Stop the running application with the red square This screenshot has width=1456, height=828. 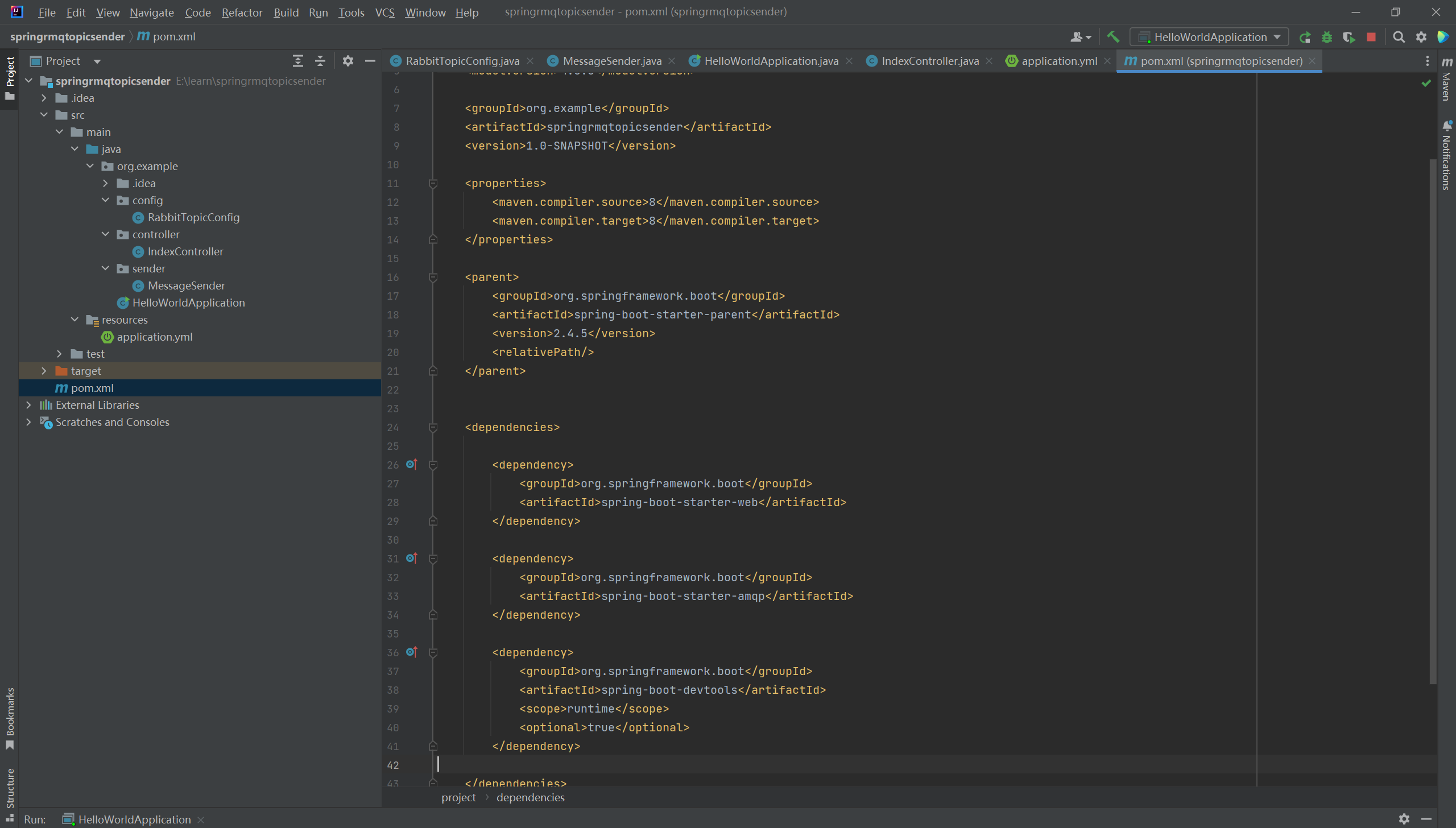click(1371, 37)
